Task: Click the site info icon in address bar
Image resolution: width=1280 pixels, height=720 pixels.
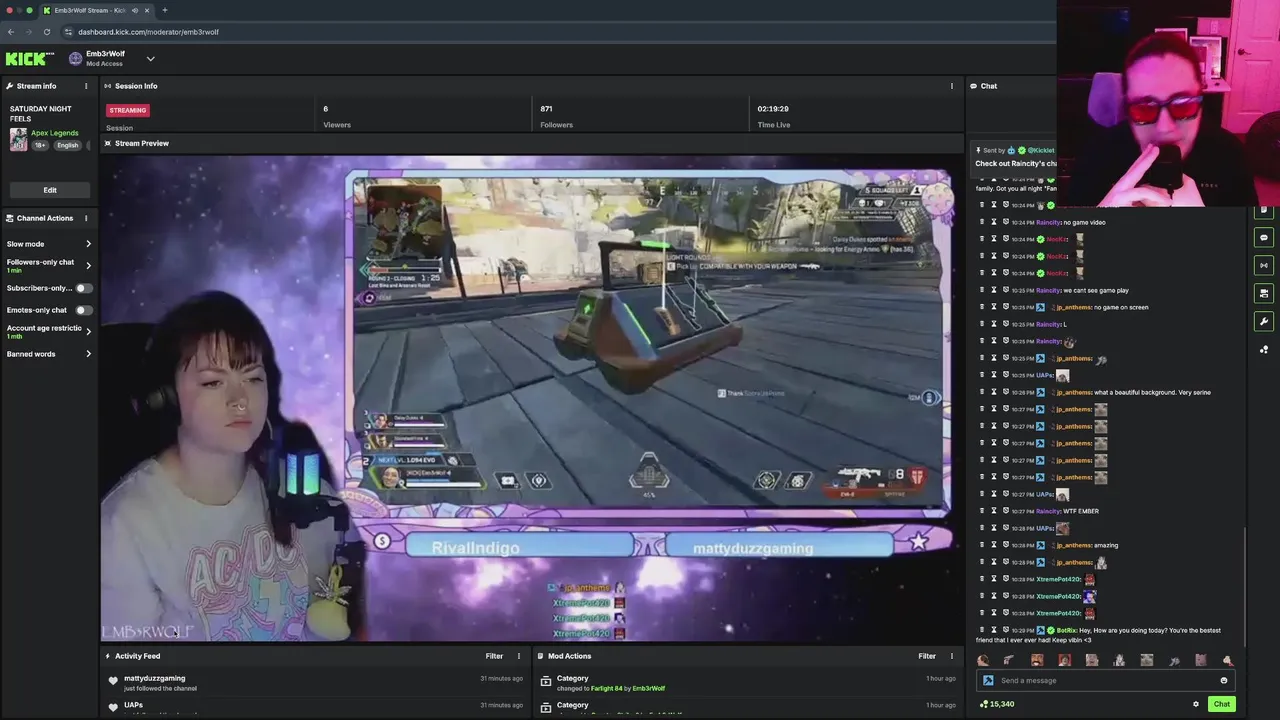Action: [x=68, y=32]
